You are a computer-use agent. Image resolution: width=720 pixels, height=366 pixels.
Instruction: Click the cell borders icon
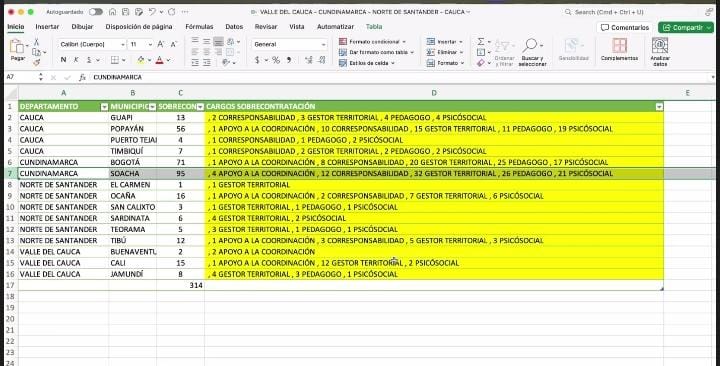[x=114, y=60]
